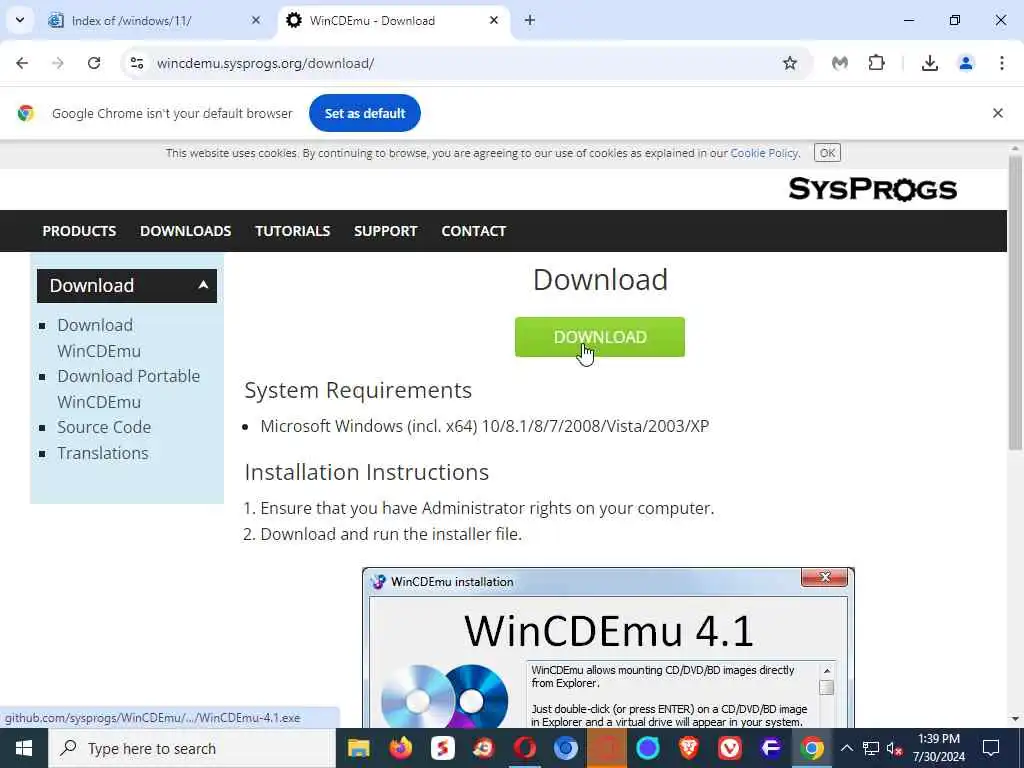Click the browser forward arrow
The width and height of the screenshot is (1024, 768).
coord(58,63)
